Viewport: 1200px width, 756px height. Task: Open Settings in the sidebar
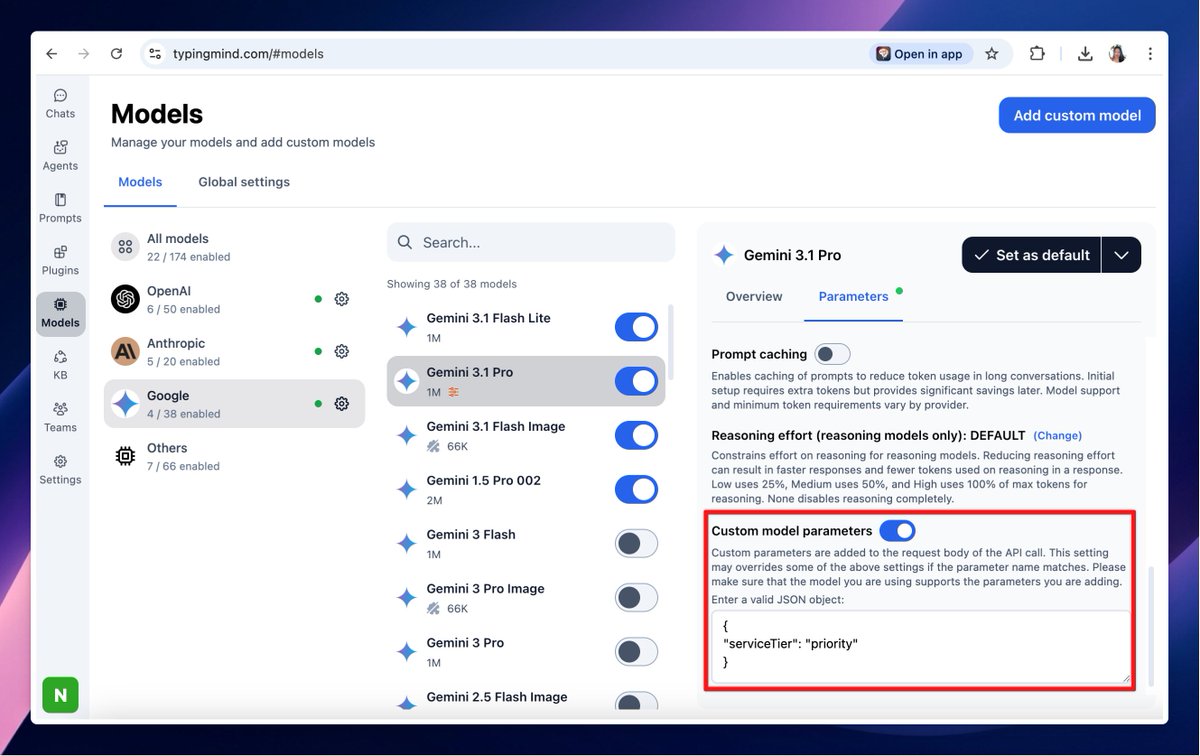[x=60, y=469]
